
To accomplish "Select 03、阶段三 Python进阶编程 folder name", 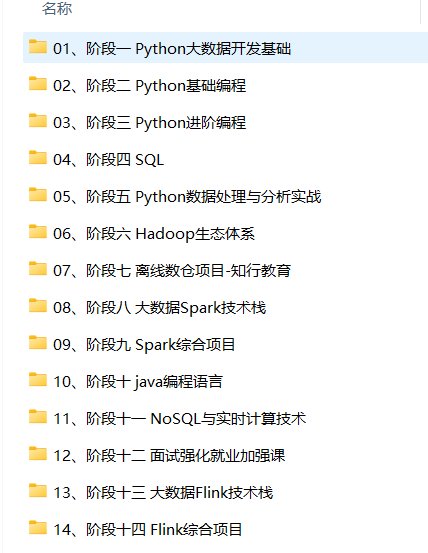I will pos(149,123).
